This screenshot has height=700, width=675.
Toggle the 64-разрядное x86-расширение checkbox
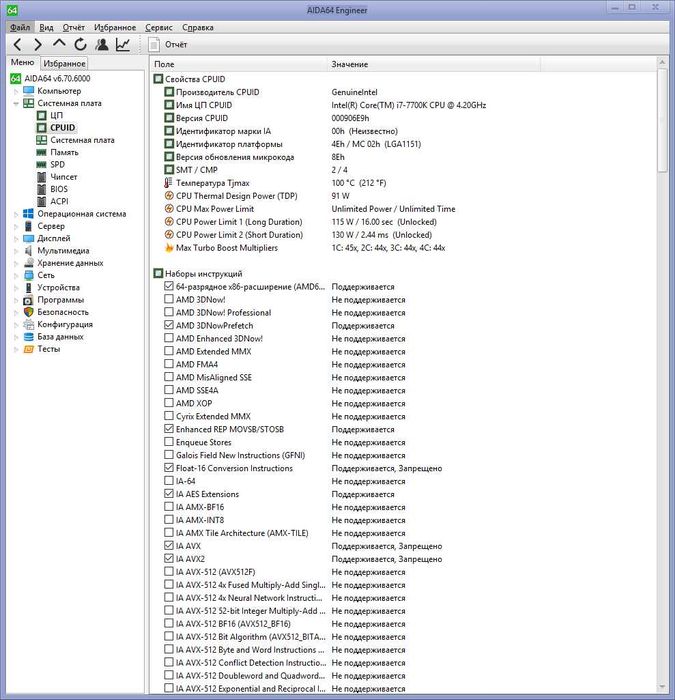point(169,286)
